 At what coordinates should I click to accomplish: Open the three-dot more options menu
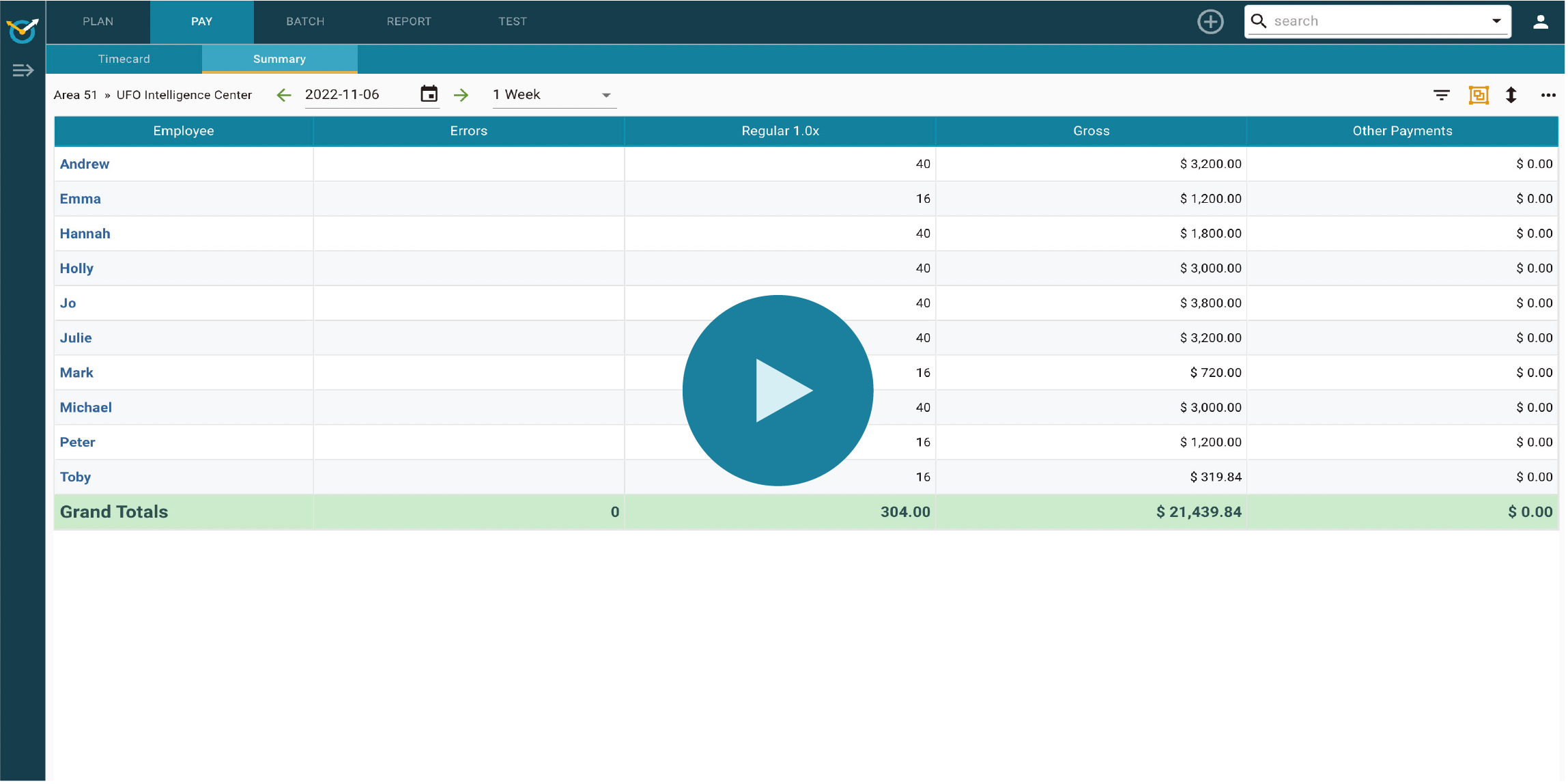pos(1548,95)
